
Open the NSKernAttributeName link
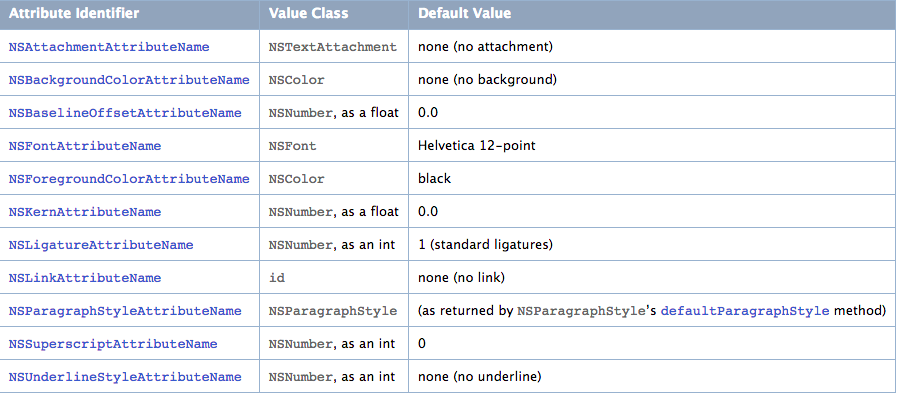pyautogui.click(x=85, y=212)
